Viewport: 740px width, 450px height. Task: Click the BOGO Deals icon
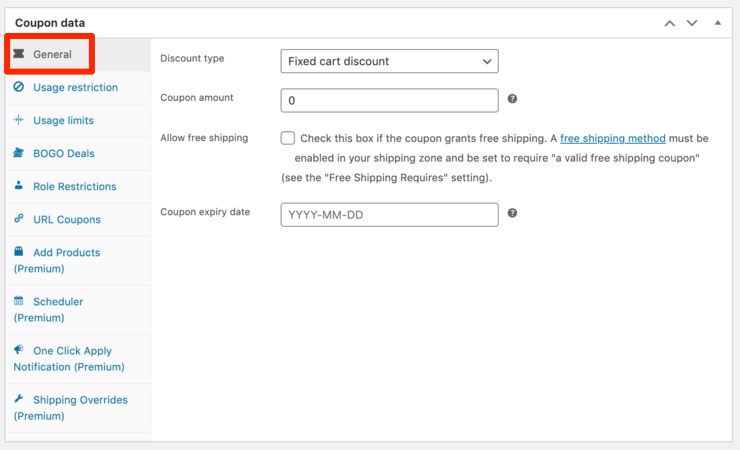point(19,152)
